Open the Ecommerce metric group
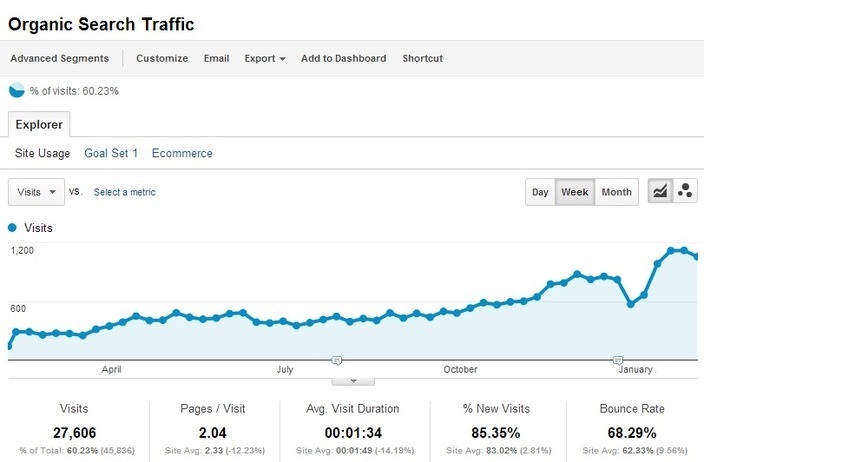This screenshot has height=462, width=848. pos(182,153)
